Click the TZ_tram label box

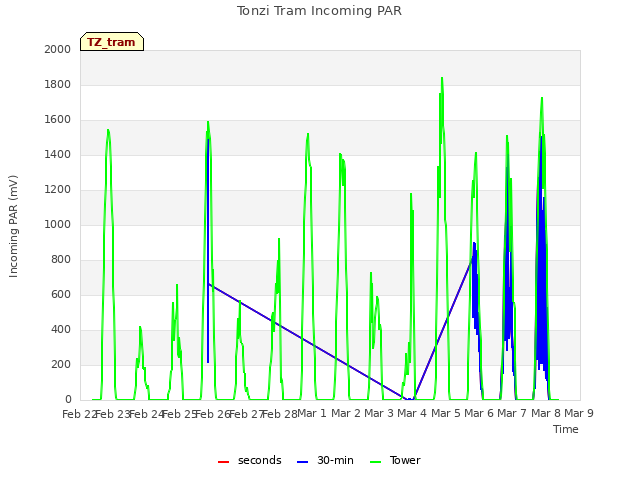112,42
